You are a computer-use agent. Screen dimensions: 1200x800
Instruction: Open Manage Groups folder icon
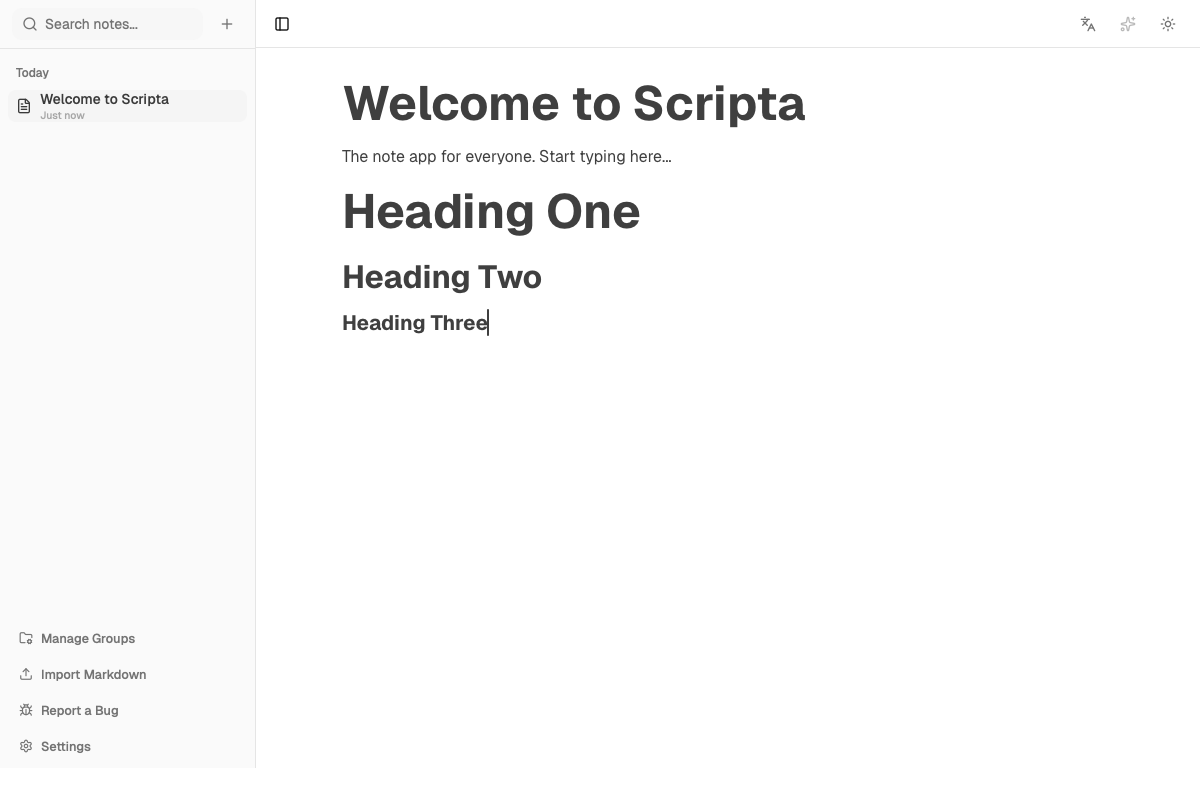pos(24,638)
